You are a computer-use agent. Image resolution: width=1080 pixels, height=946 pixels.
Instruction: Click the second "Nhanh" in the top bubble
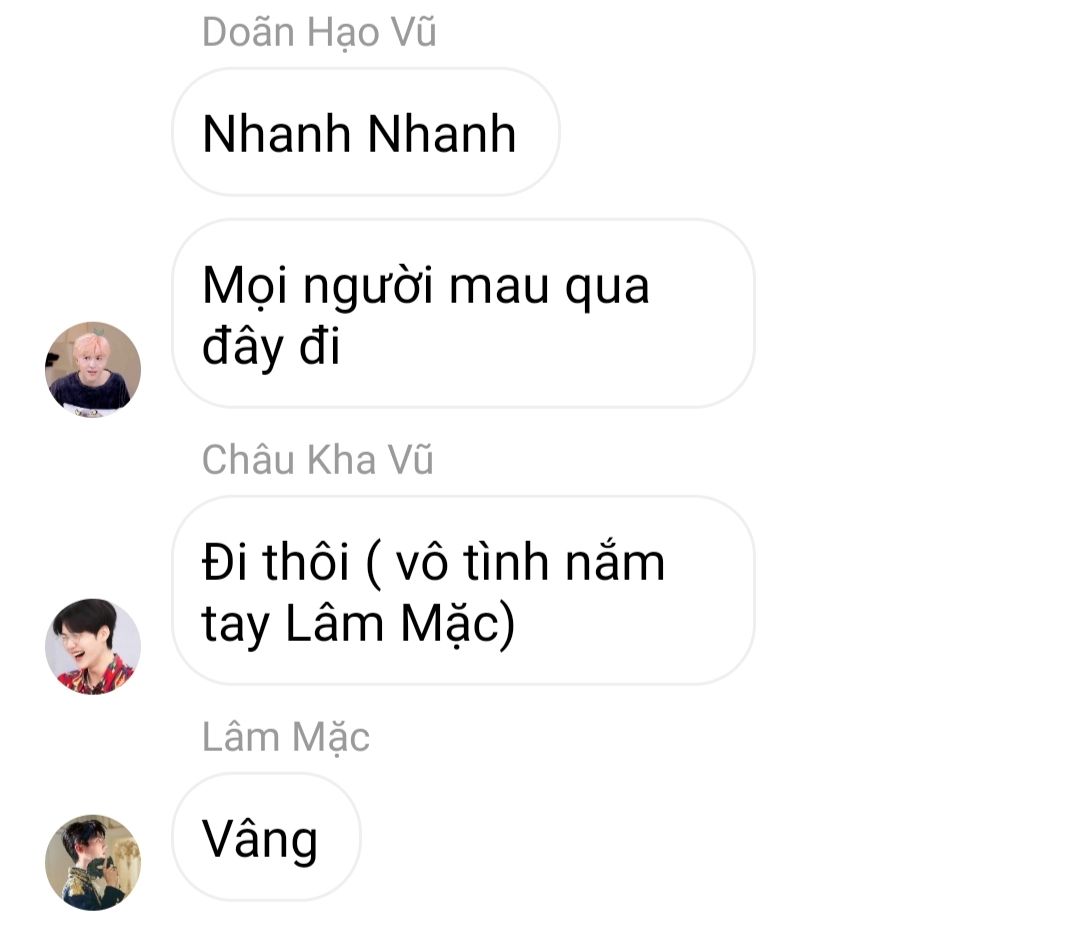[442, 134]
